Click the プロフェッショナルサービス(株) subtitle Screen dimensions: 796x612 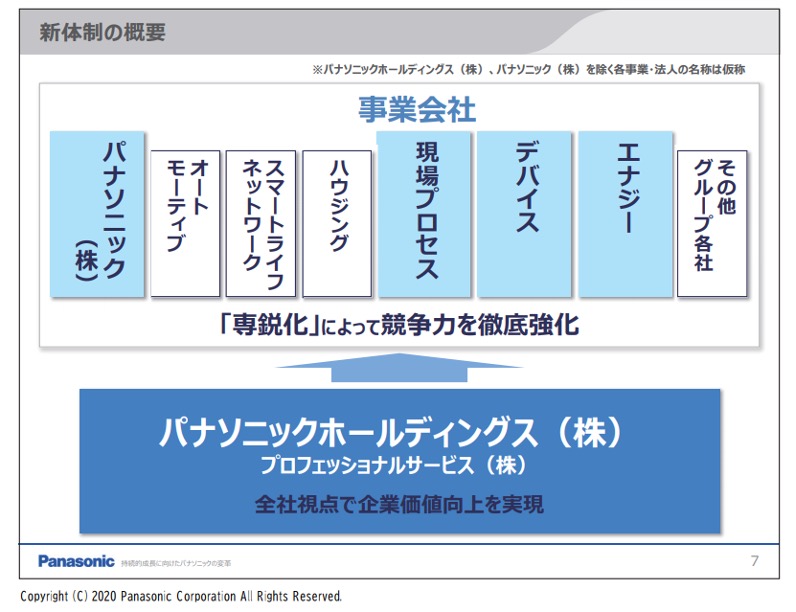coord(393,465)
